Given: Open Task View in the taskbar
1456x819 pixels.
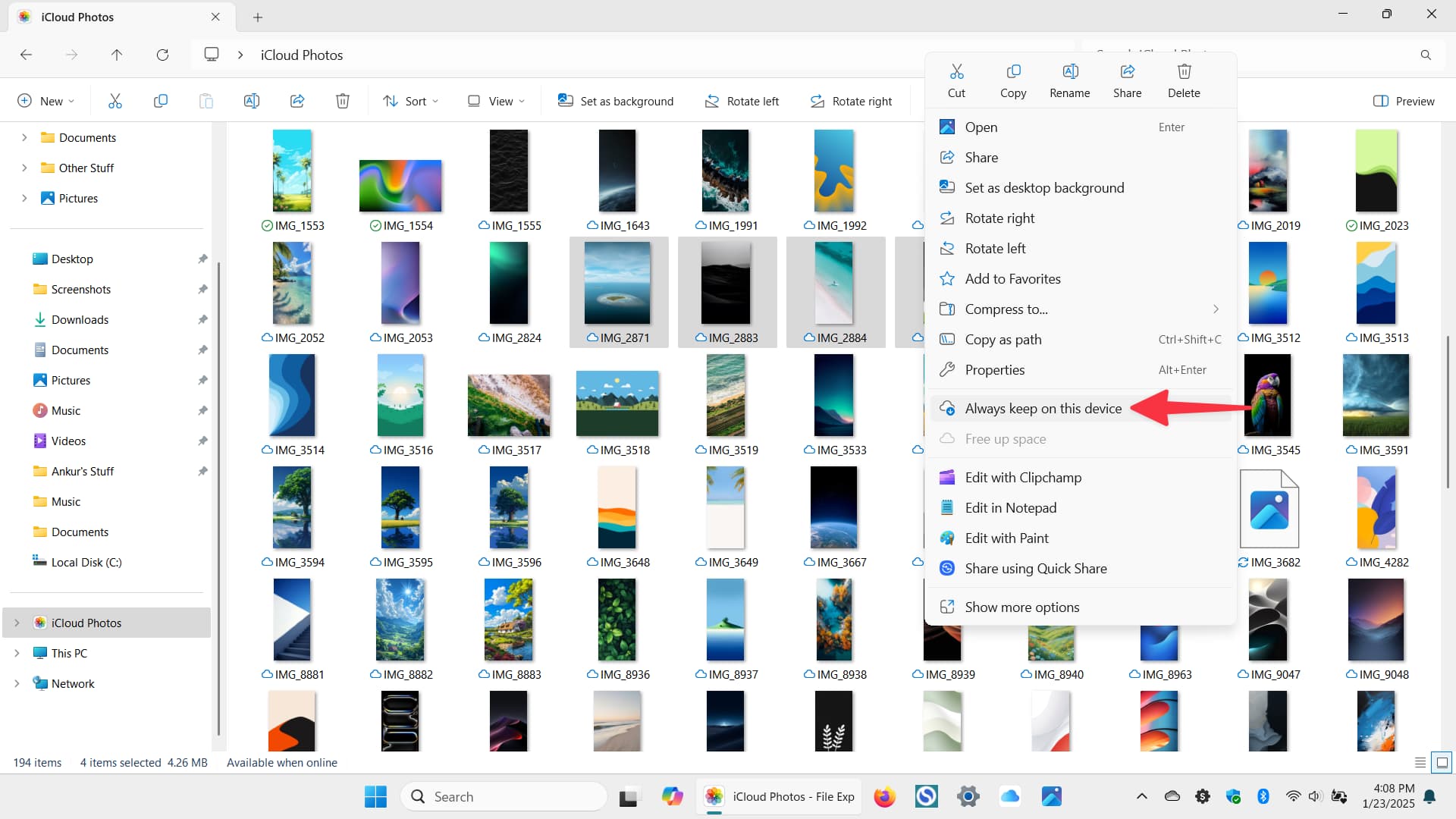Looking at the screenshot, I should pos(628,796).
